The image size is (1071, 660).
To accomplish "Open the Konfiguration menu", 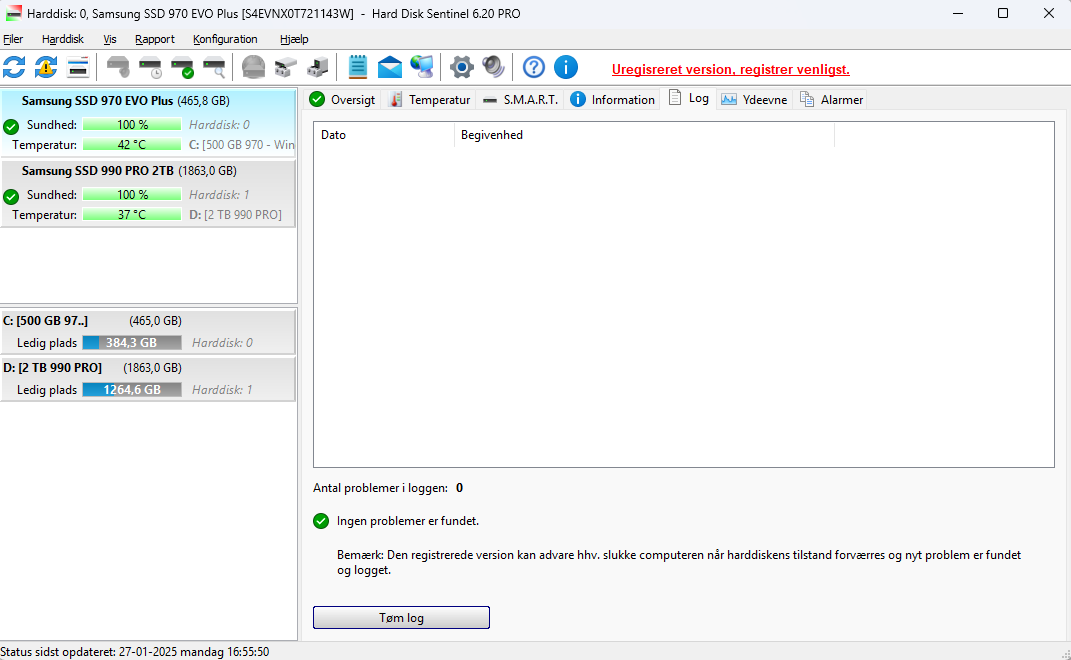I will point(225,39).
